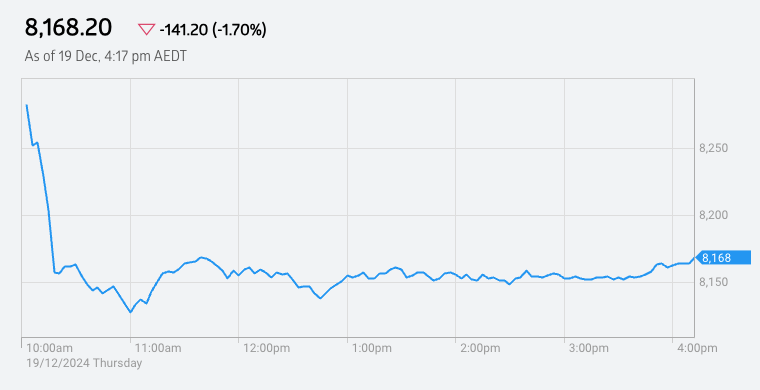Image resolution: width=760 pixels, height=390 pixels.
Task: Click the line's low point near 11:00am
Action: [x=130, y=312]
